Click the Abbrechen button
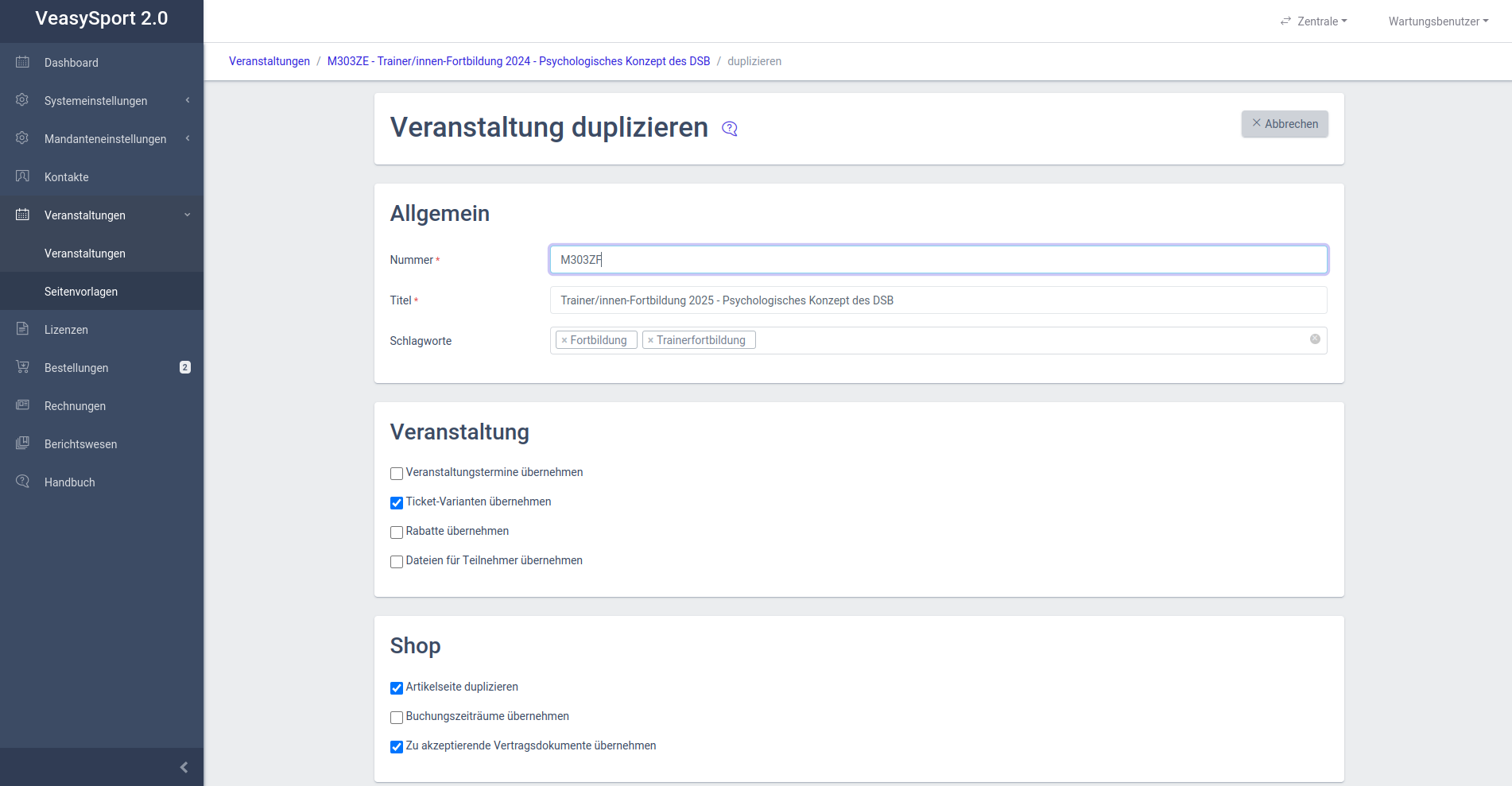Image resolution: width=1512 pixels, height=786 pixels. [1285, 124]
